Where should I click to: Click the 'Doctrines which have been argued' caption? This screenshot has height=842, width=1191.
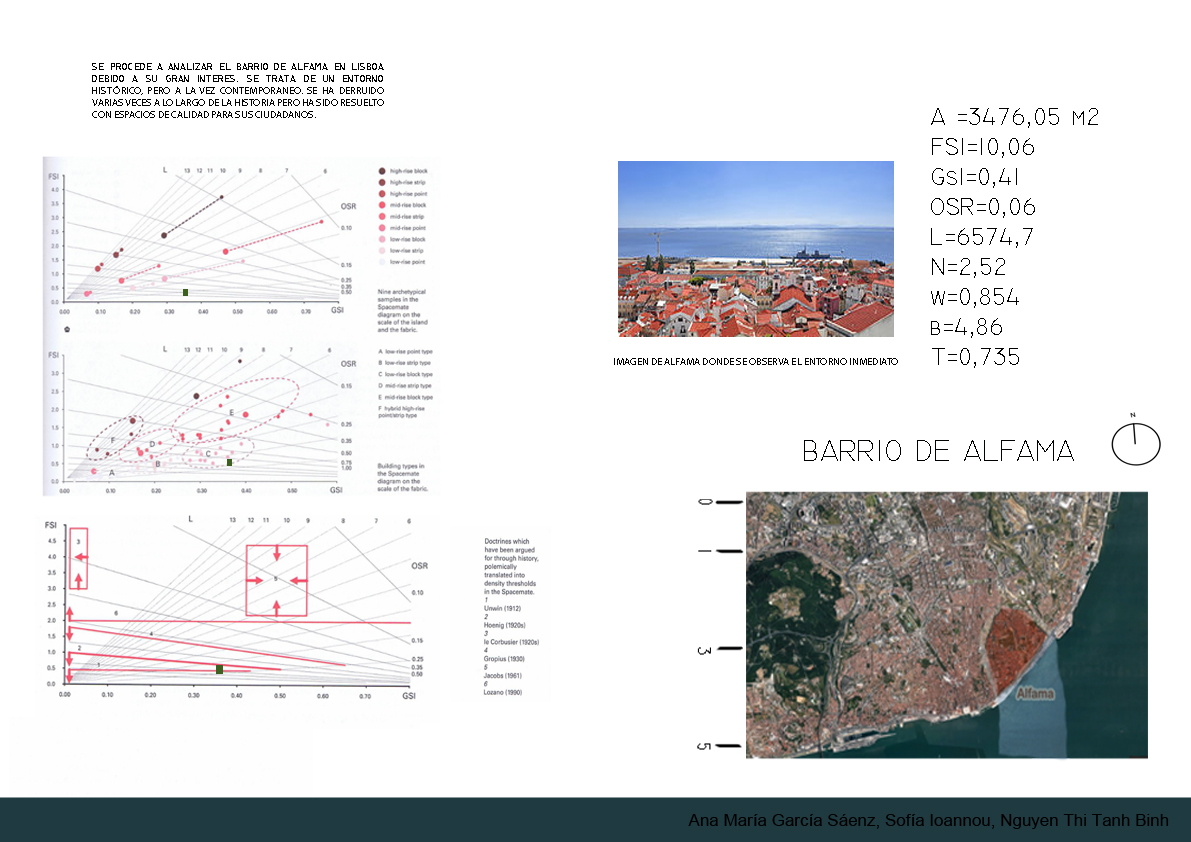[x=511, y=566]
